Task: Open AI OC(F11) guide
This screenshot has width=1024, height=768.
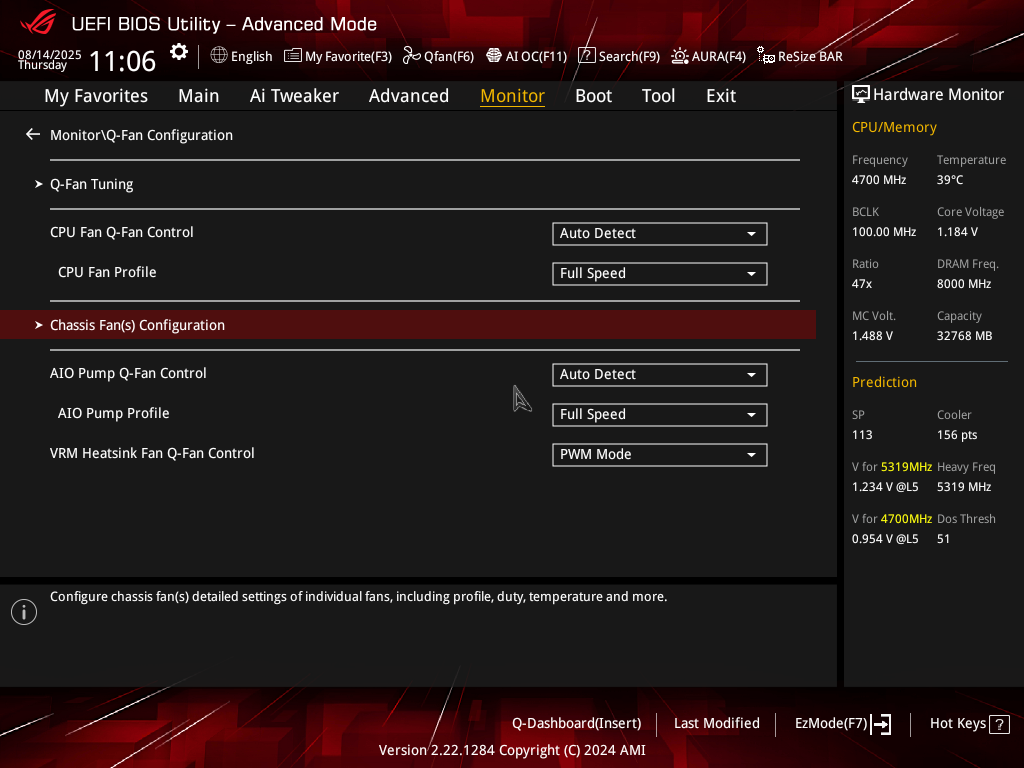Action: 526,56
